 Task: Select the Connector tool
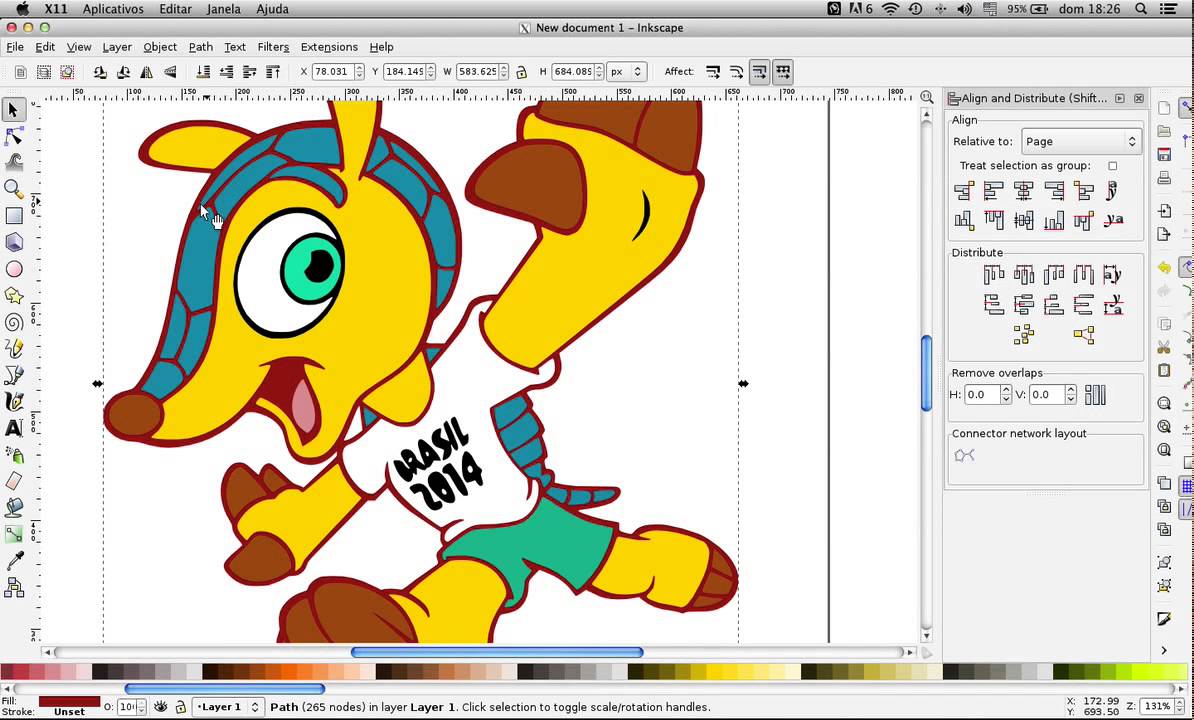pyautogui.click(x=14, y=588)
